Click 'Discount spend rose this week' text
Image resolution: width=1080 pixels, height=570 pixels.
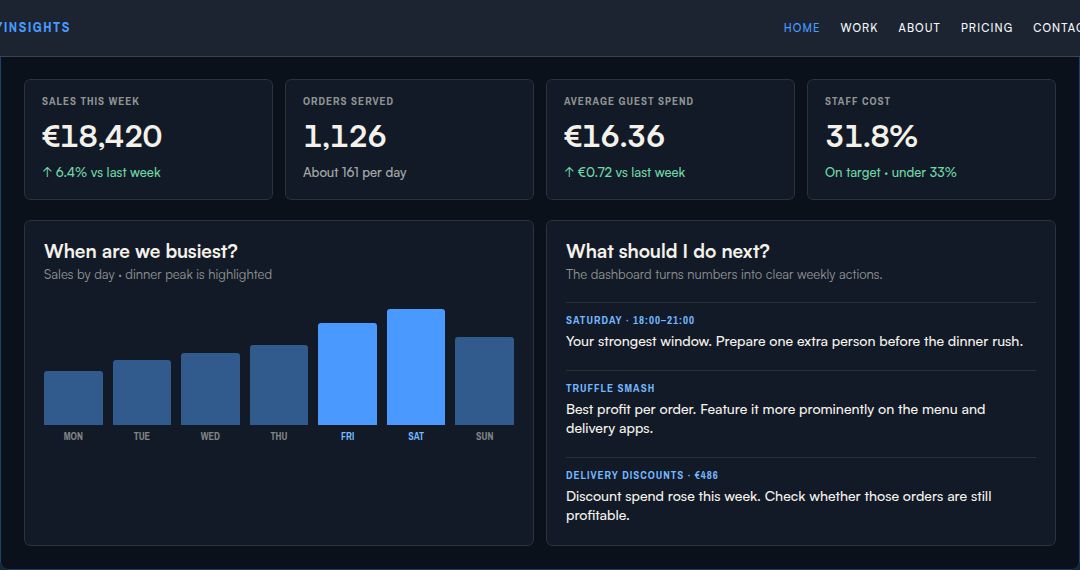tap(778, 506)
